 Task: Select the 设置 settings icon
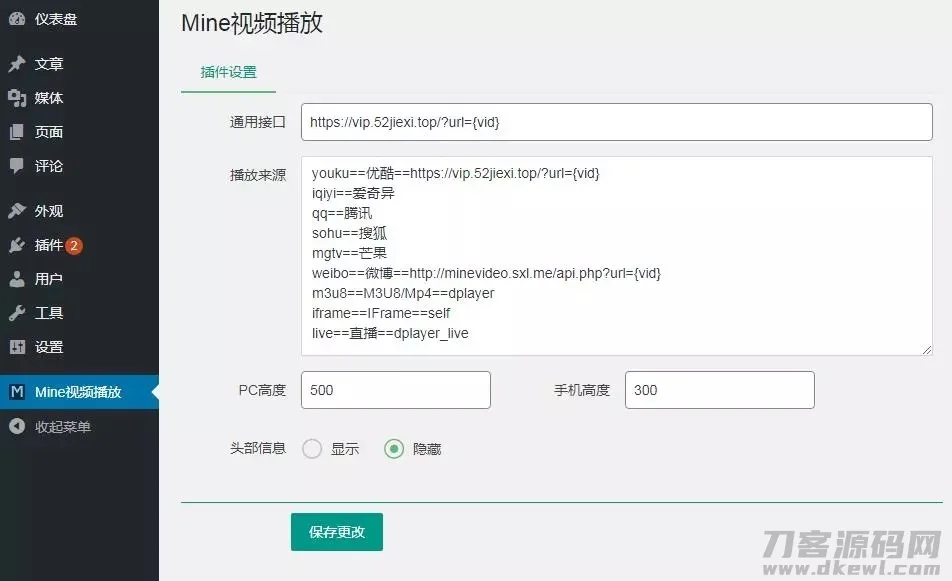17,347
